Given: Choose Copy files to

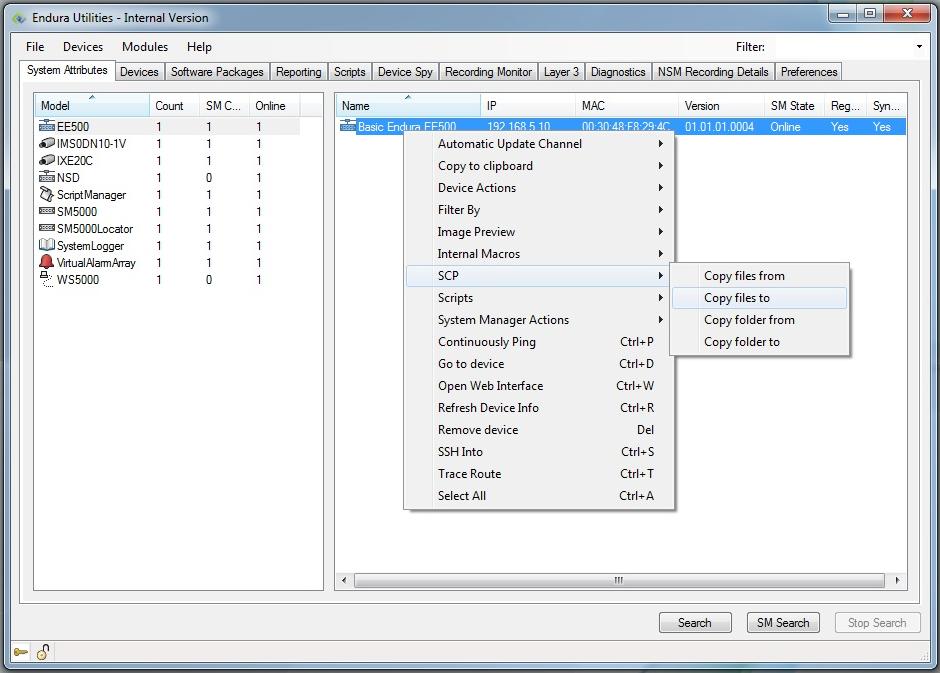Looking at the screenshot, I should (x=760, y=298).
